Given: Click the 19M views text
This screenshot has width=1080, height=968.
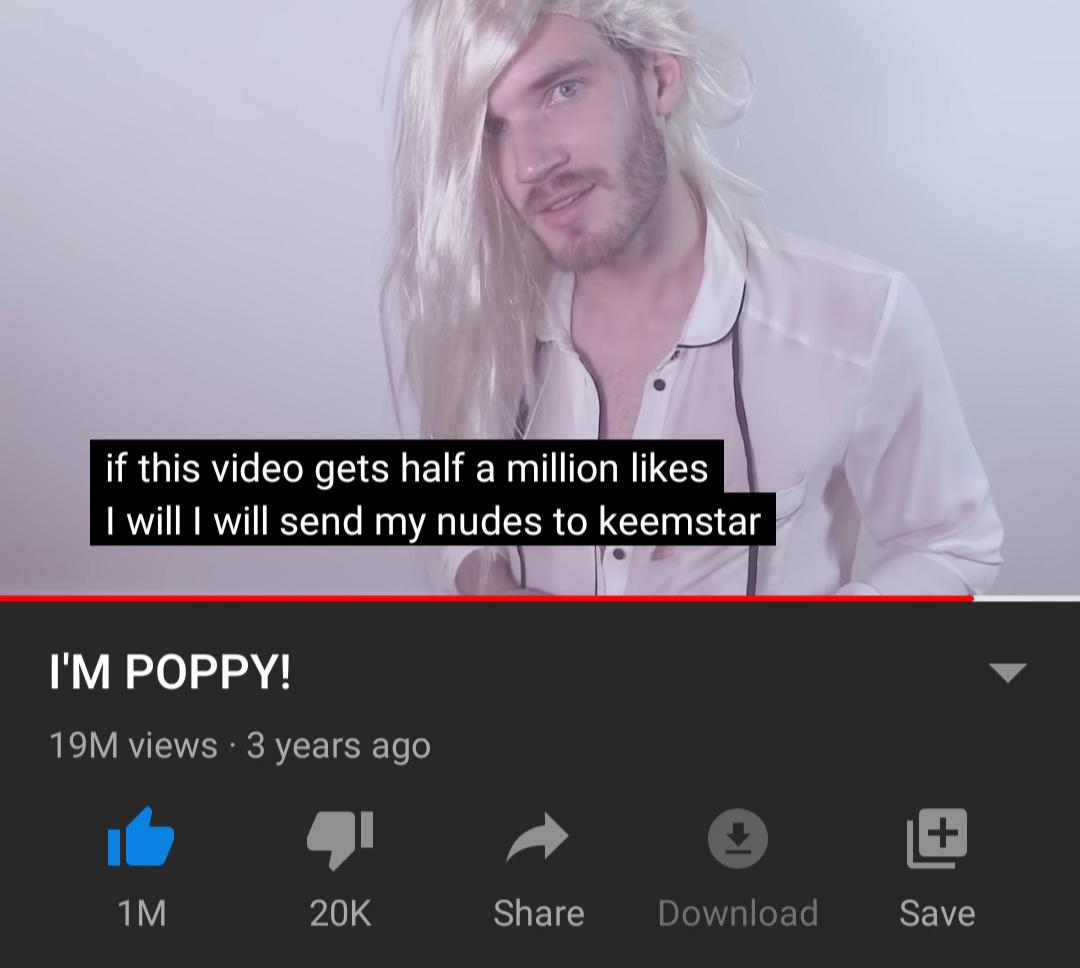Looking at the screenshot, I should pyautogui.click(x=133, y=745).
